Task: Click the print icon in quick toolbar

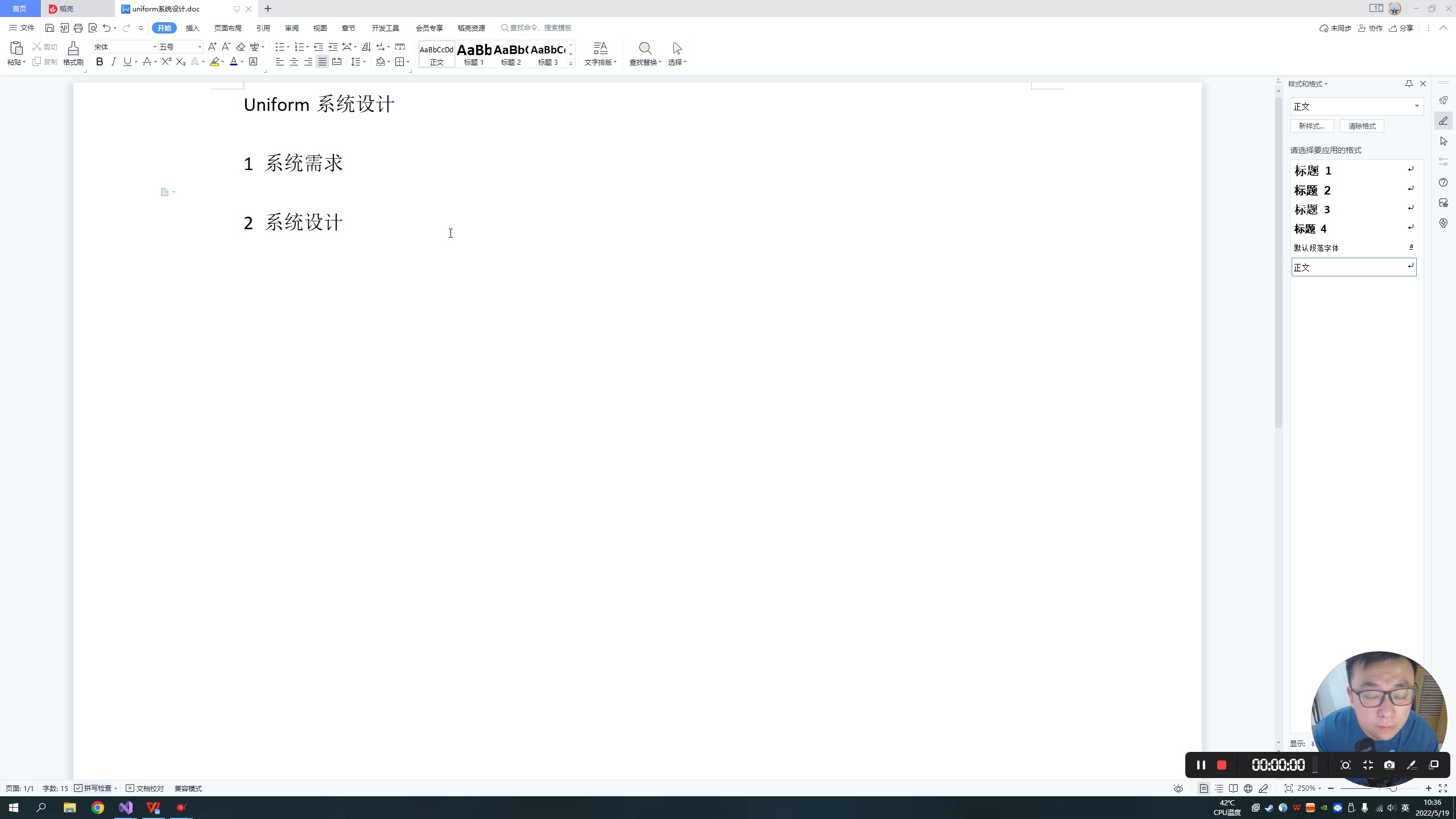Action: [78, 28]
